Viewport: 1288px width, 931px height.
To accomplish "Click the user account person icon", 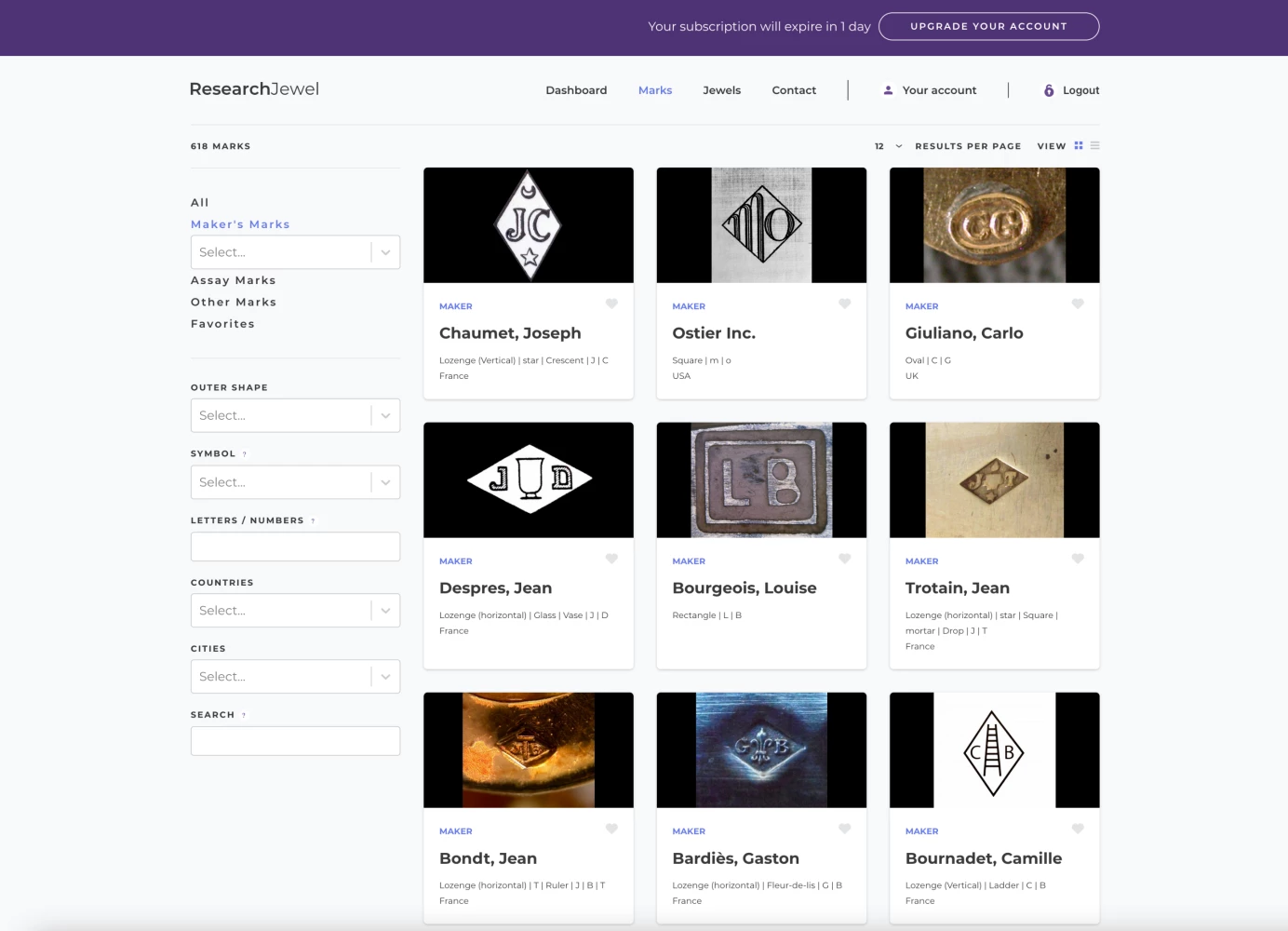I will (x=888, y=90).
